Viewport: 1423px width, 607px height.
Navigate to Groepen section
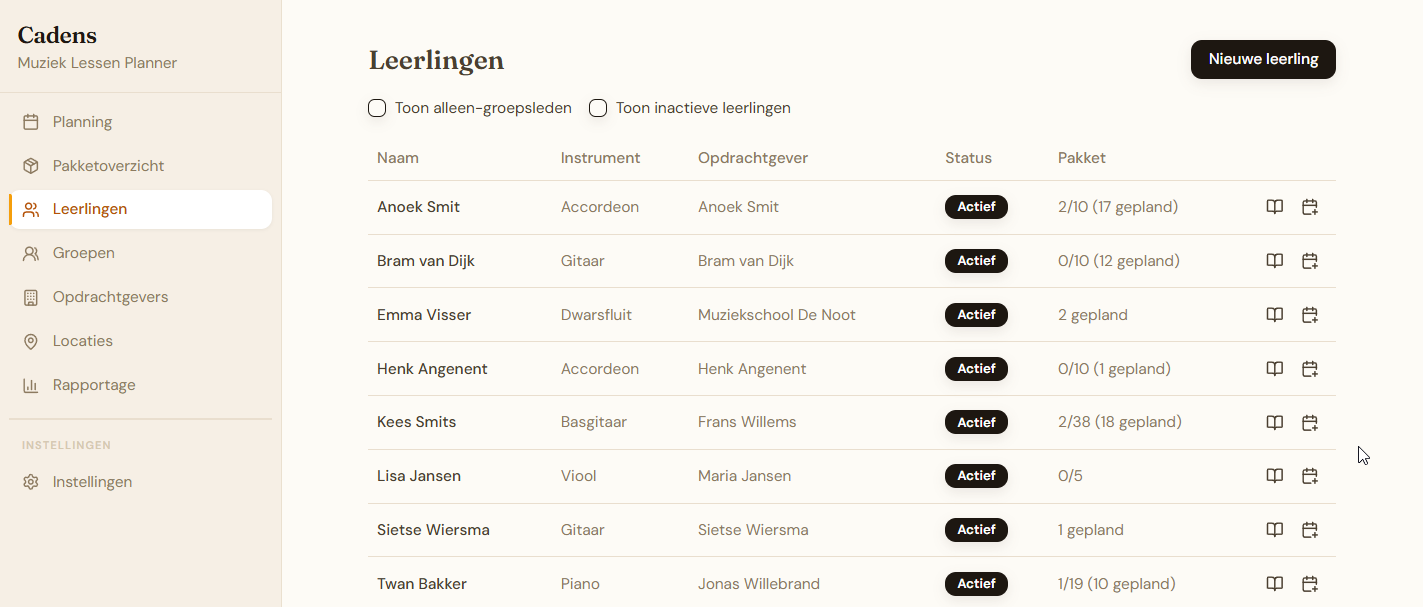tap(83, 253)
